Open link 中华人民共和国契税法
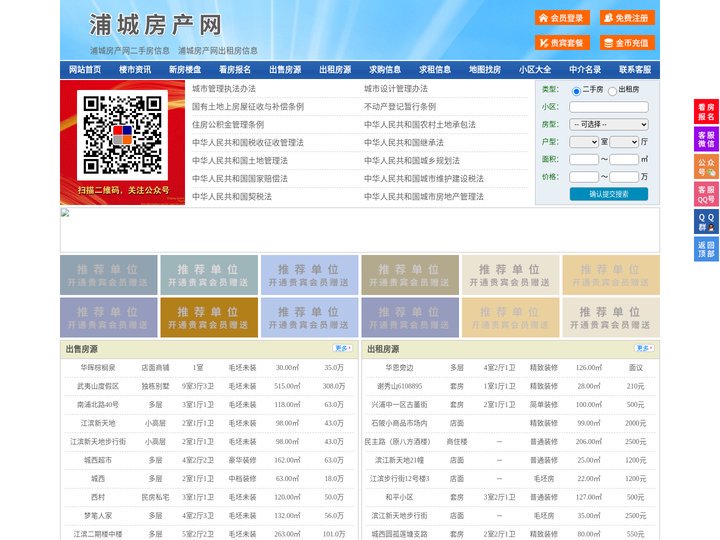The image size is (720, 540). (232, 197)
